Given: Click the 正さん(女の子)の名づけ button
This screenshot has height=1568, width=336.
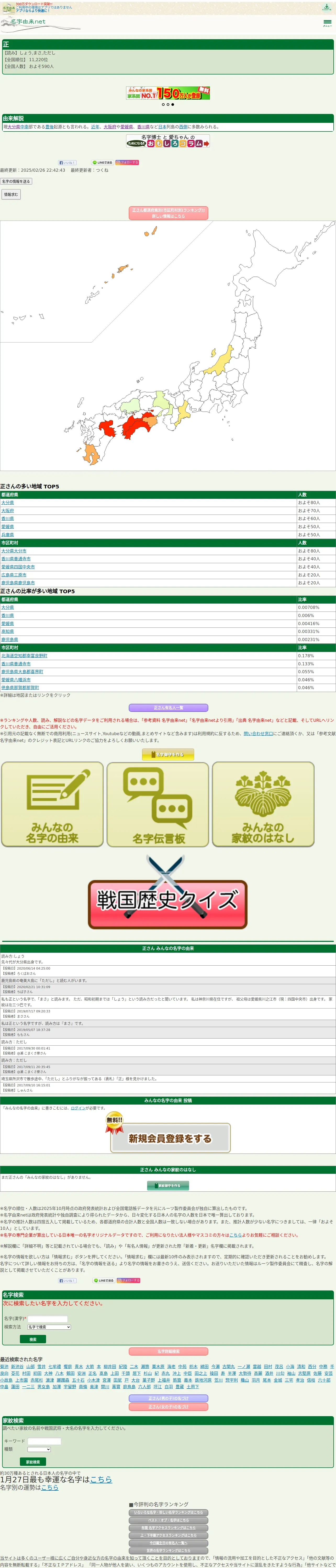Looking at the screenshot, I should 168,1407.
